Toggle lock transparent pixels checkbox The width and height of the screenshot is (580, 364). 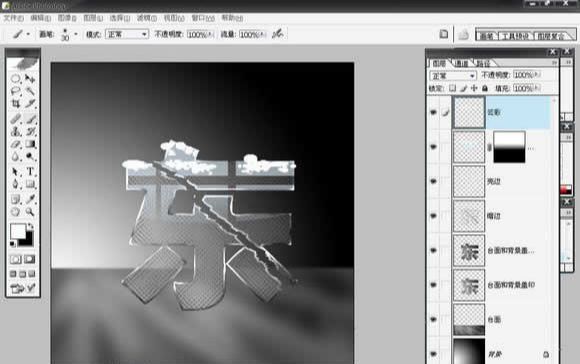click(452, 88)
